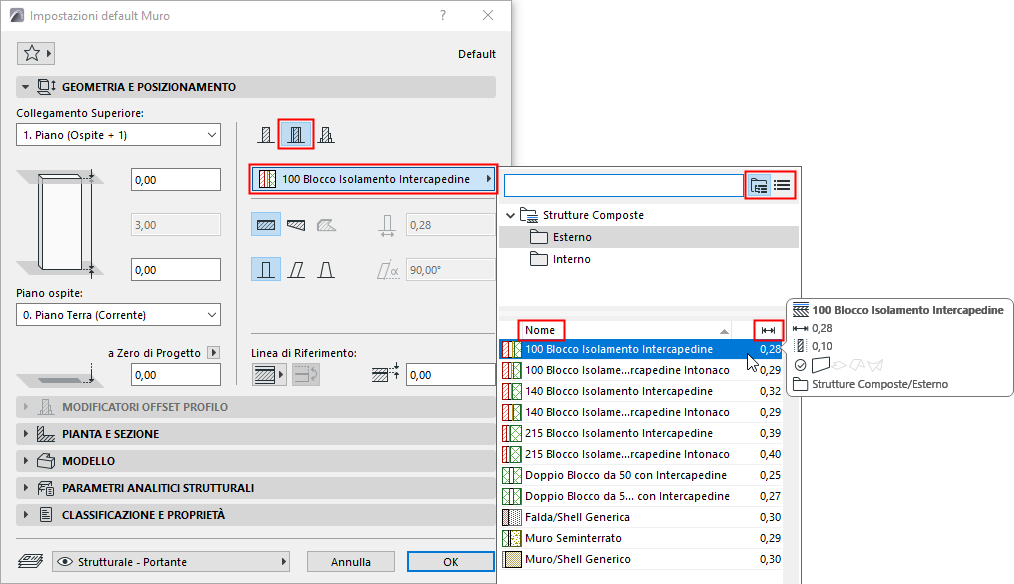
Task: Select the Interno folder
Action: pyautogui.click(x=649, y=259)
